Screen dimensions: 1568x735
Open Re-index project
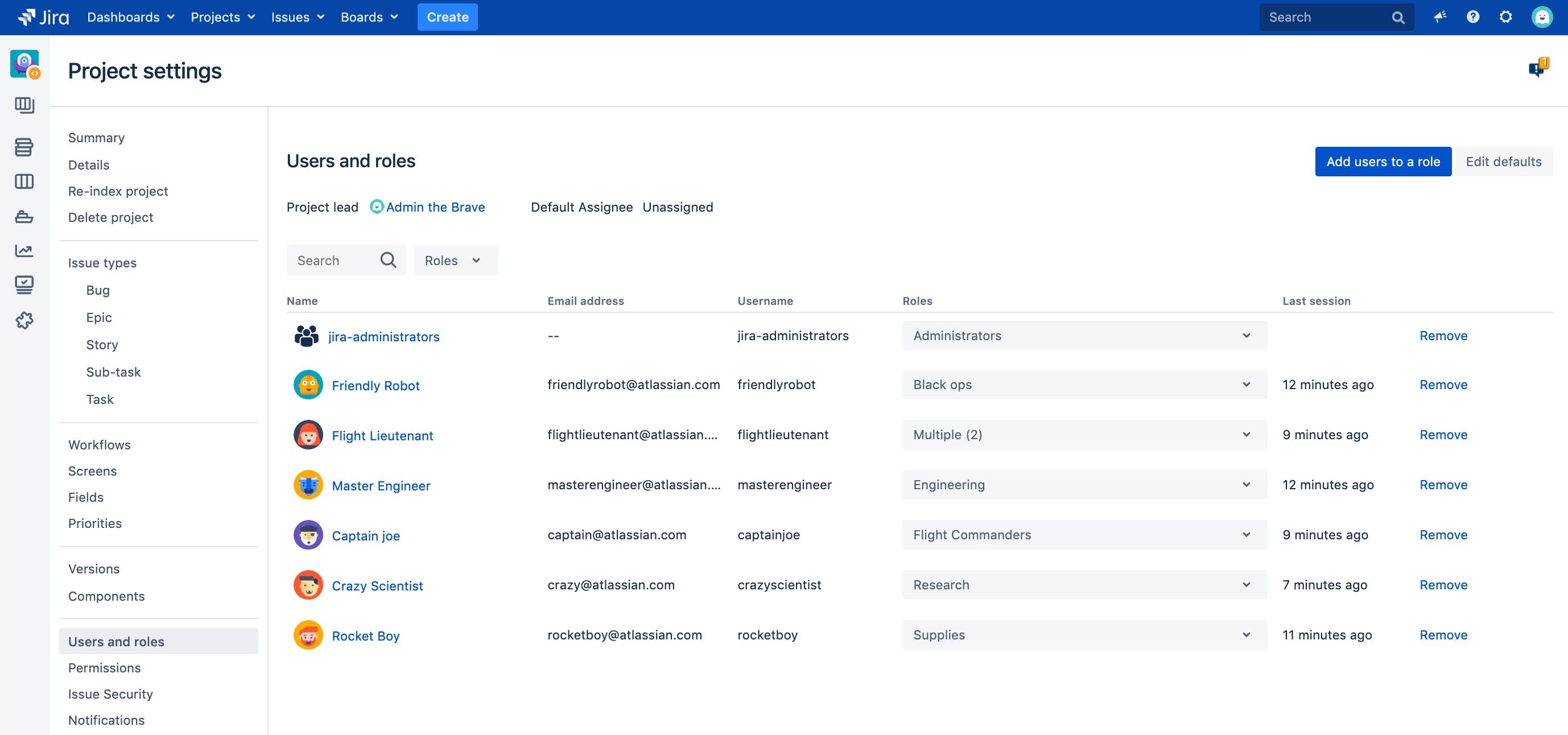pyautogui.click(x=118, y=191)
